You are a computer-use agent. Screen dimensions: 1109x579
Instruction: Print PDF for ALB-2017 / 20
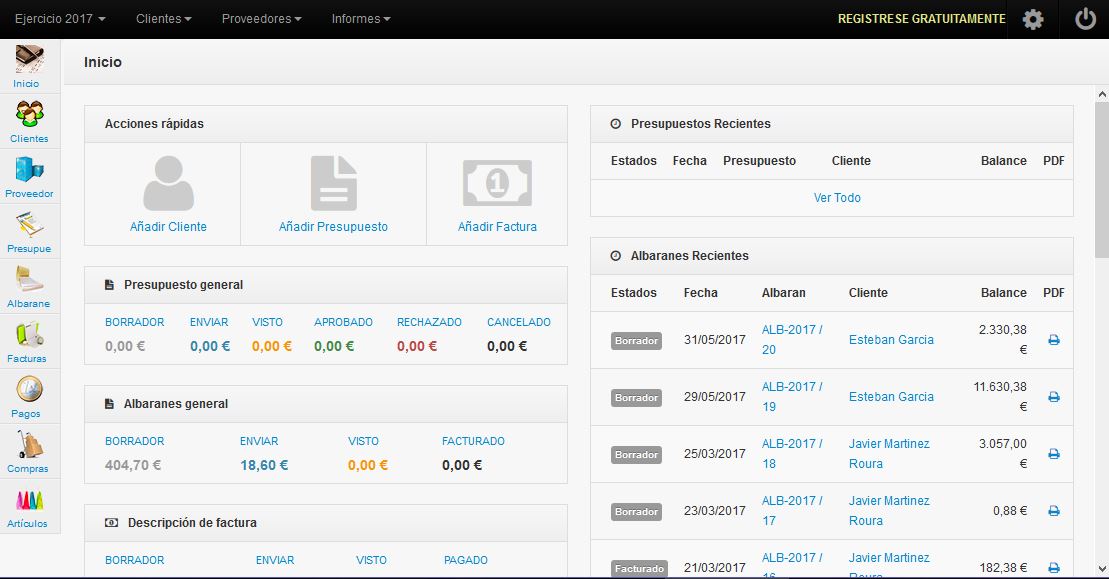click(1054, 340)
